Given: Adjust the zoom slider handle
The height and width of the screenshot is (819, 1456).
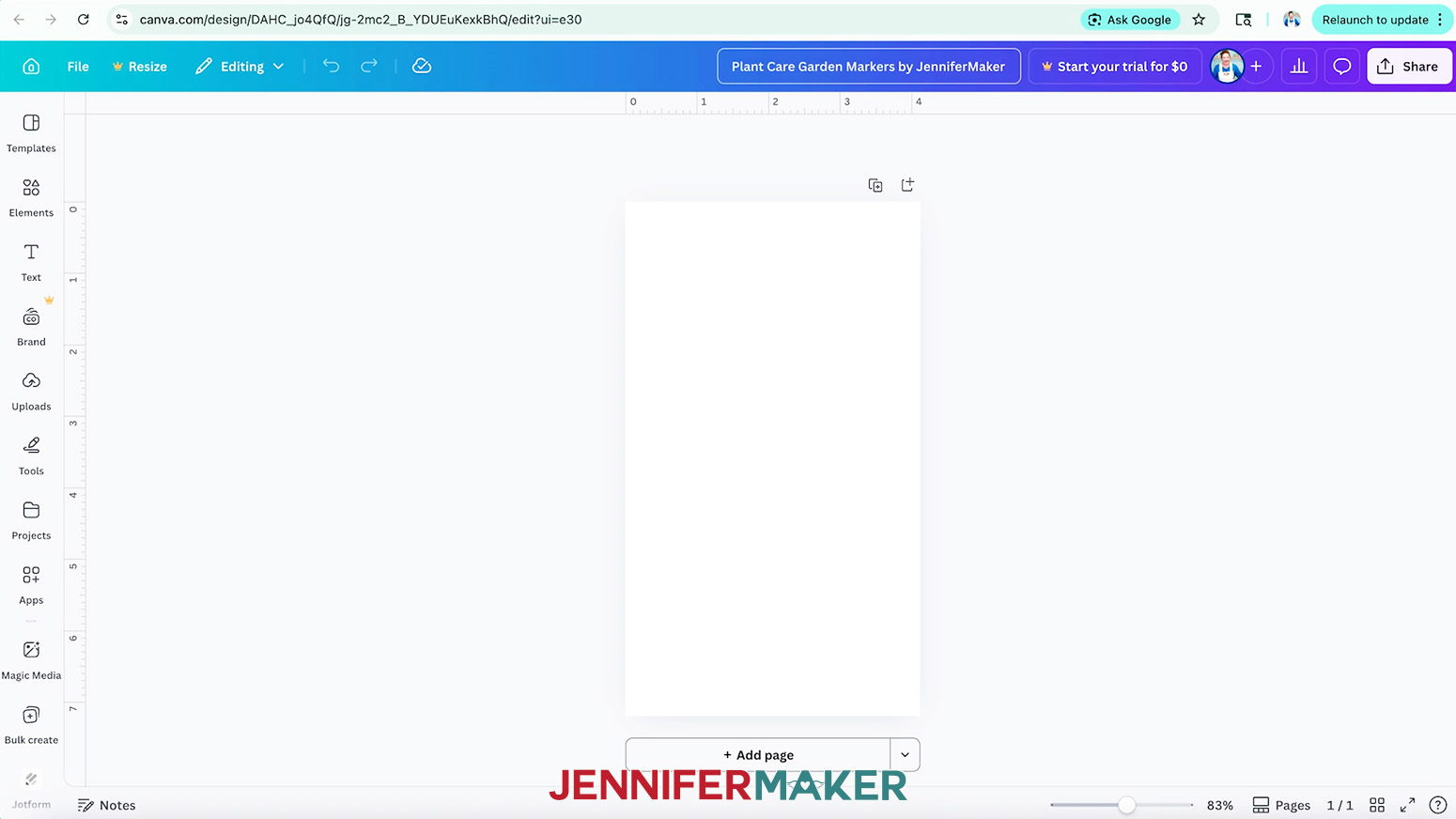Looking at the screenshot, I should (1126, 805).
